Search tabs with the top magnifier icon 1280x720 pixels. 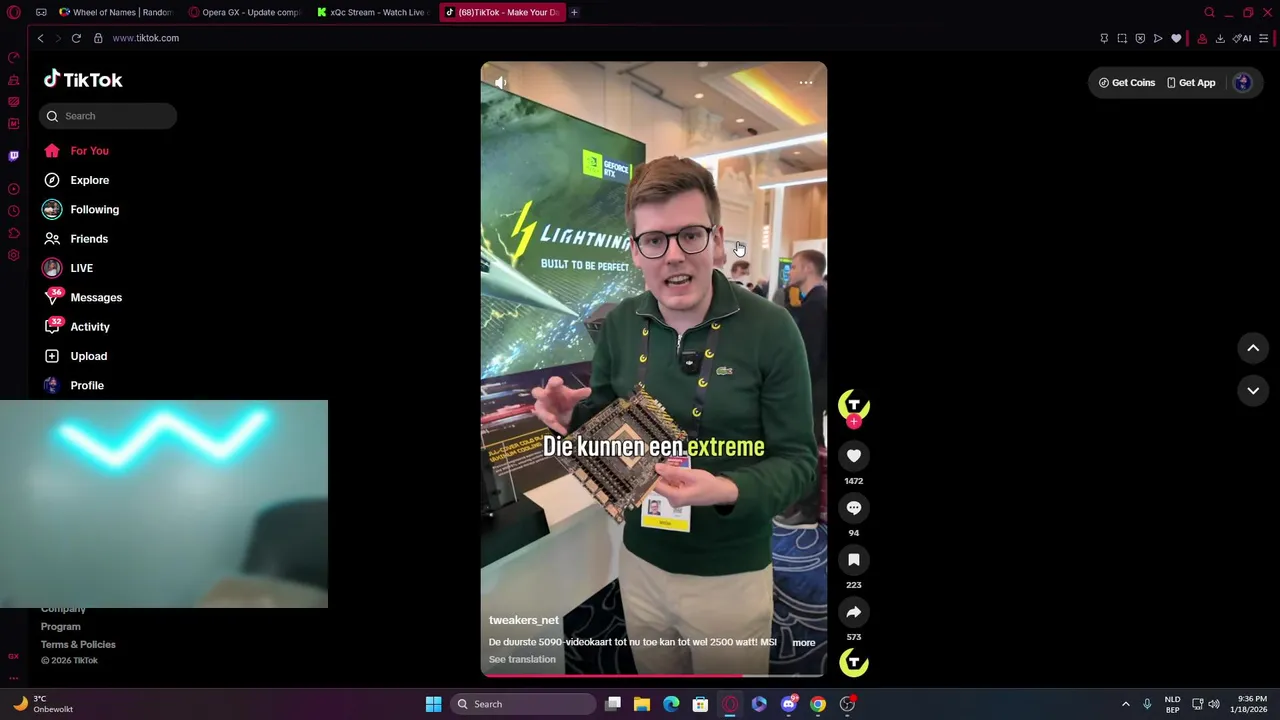(1209, 12)
